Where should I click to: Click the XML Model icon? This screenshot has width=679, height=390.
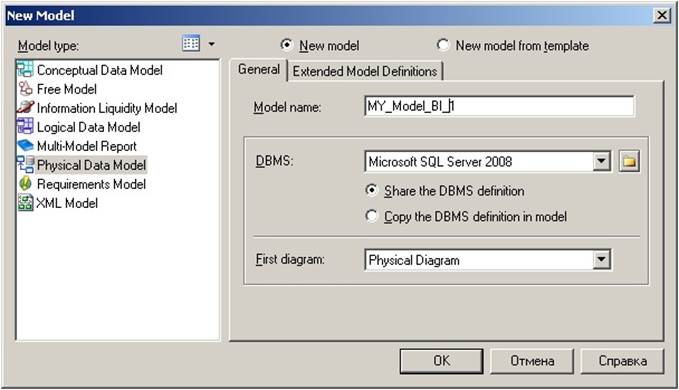(x=25, y=203)
